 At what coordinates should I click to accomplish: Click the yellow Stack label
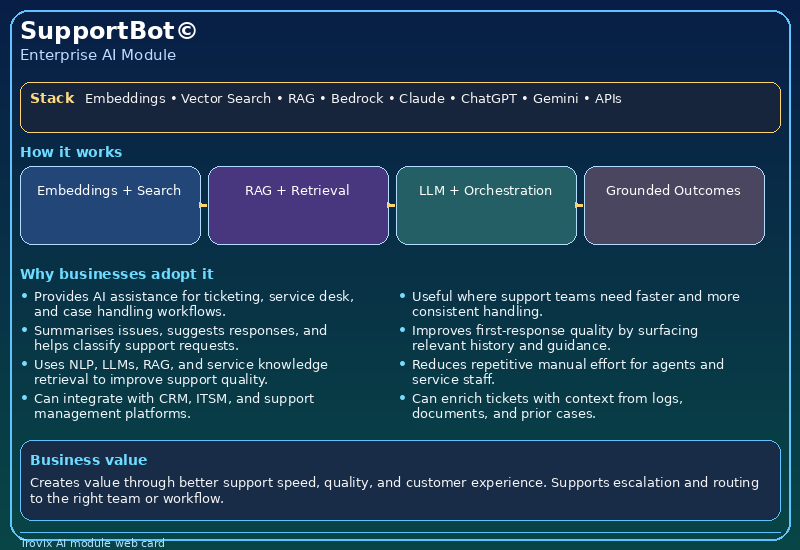[52, 98]
